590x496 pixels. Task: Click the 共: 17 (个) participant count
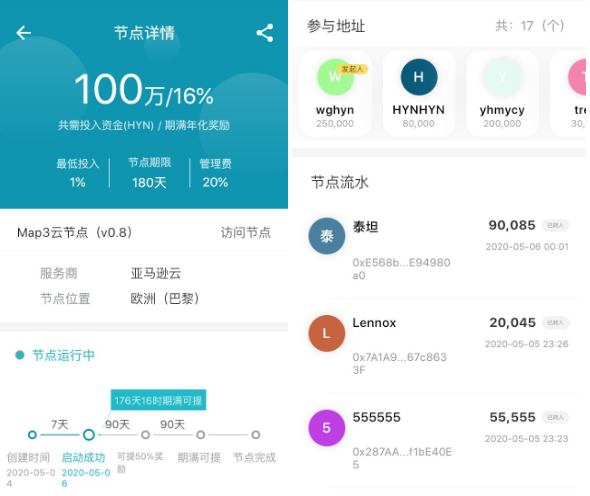[530, 26]
